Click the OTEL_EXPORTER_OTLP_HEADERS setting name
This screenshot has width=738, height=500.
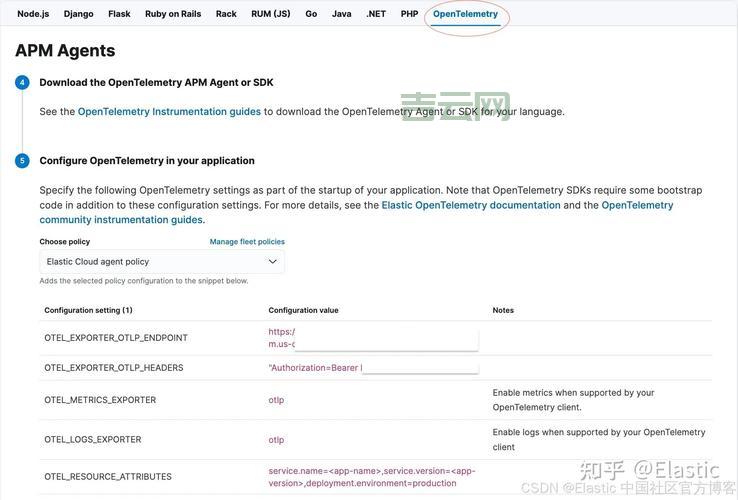[x=114, y=368]
